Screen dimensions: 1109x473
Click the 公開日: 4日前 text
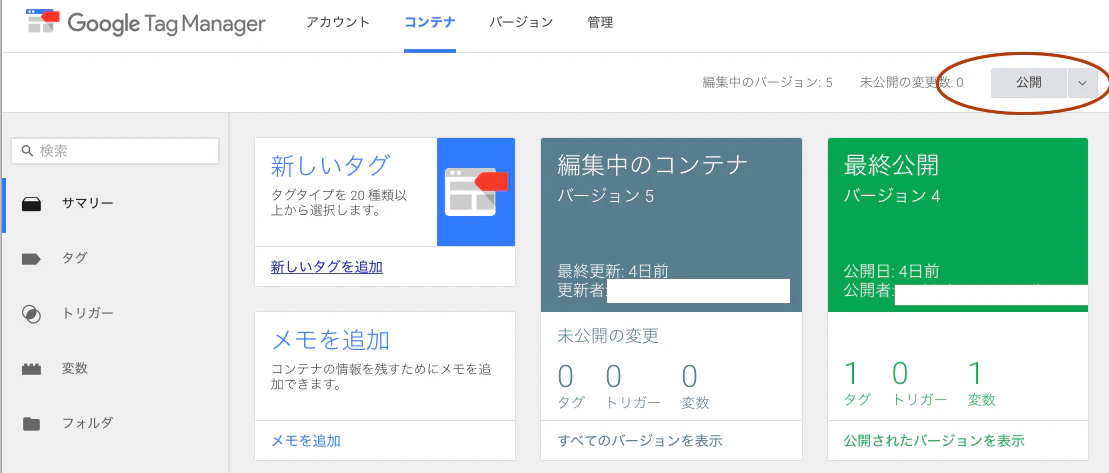click(x=891, y=271)
